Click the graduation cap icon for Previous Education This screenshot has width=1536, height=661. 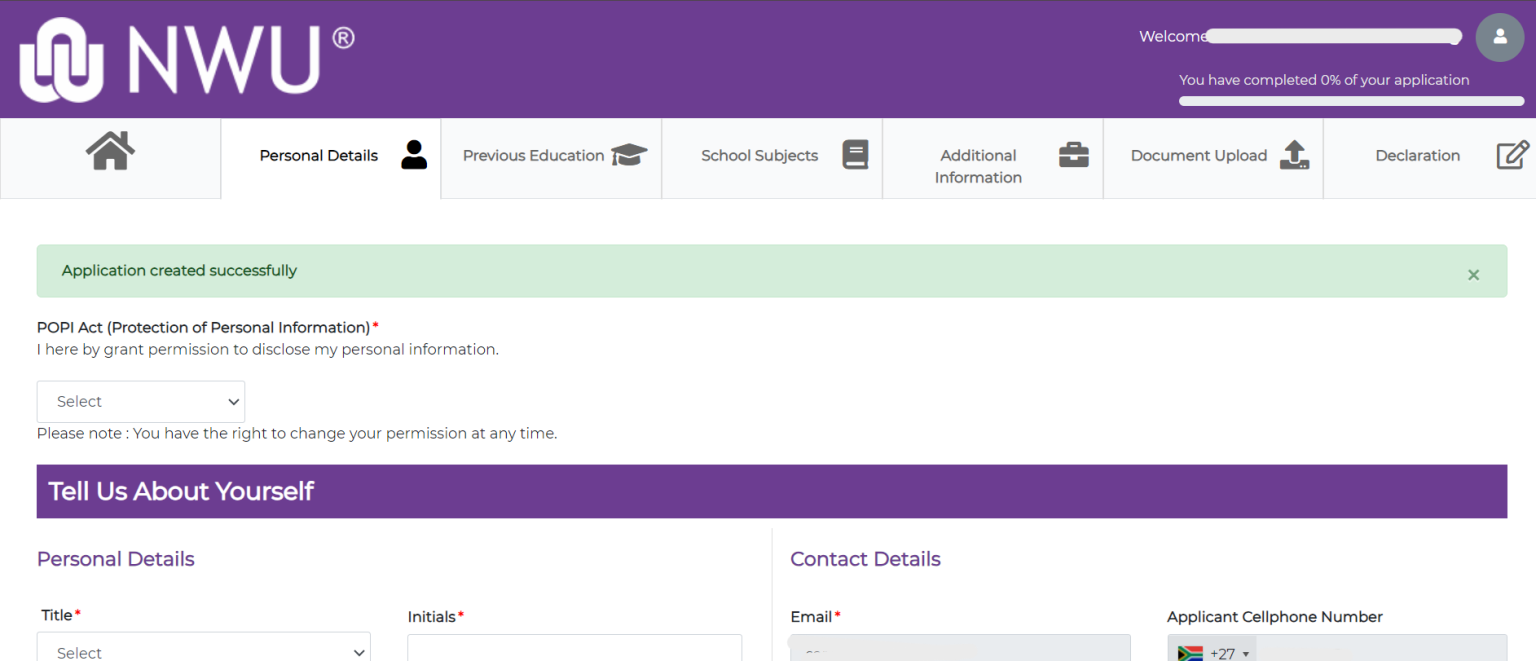pyautogui.click(x=629, y=155)
